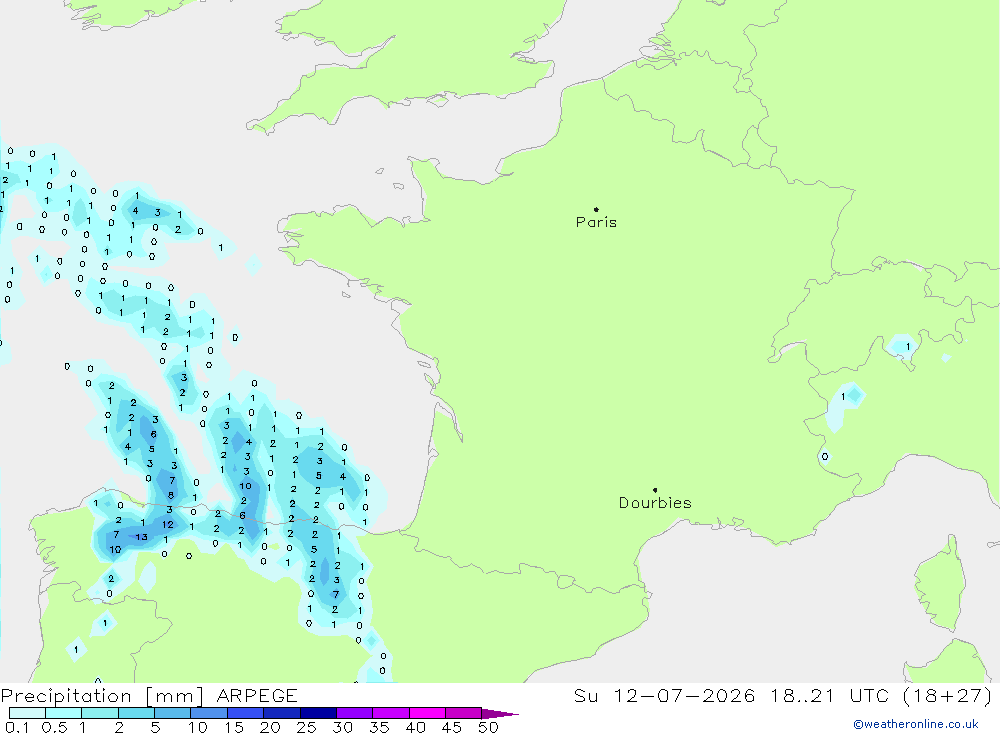Screen dimensions: 1000x733
Task: Select the 10–15 mm legend swatch
Action: 209,713
